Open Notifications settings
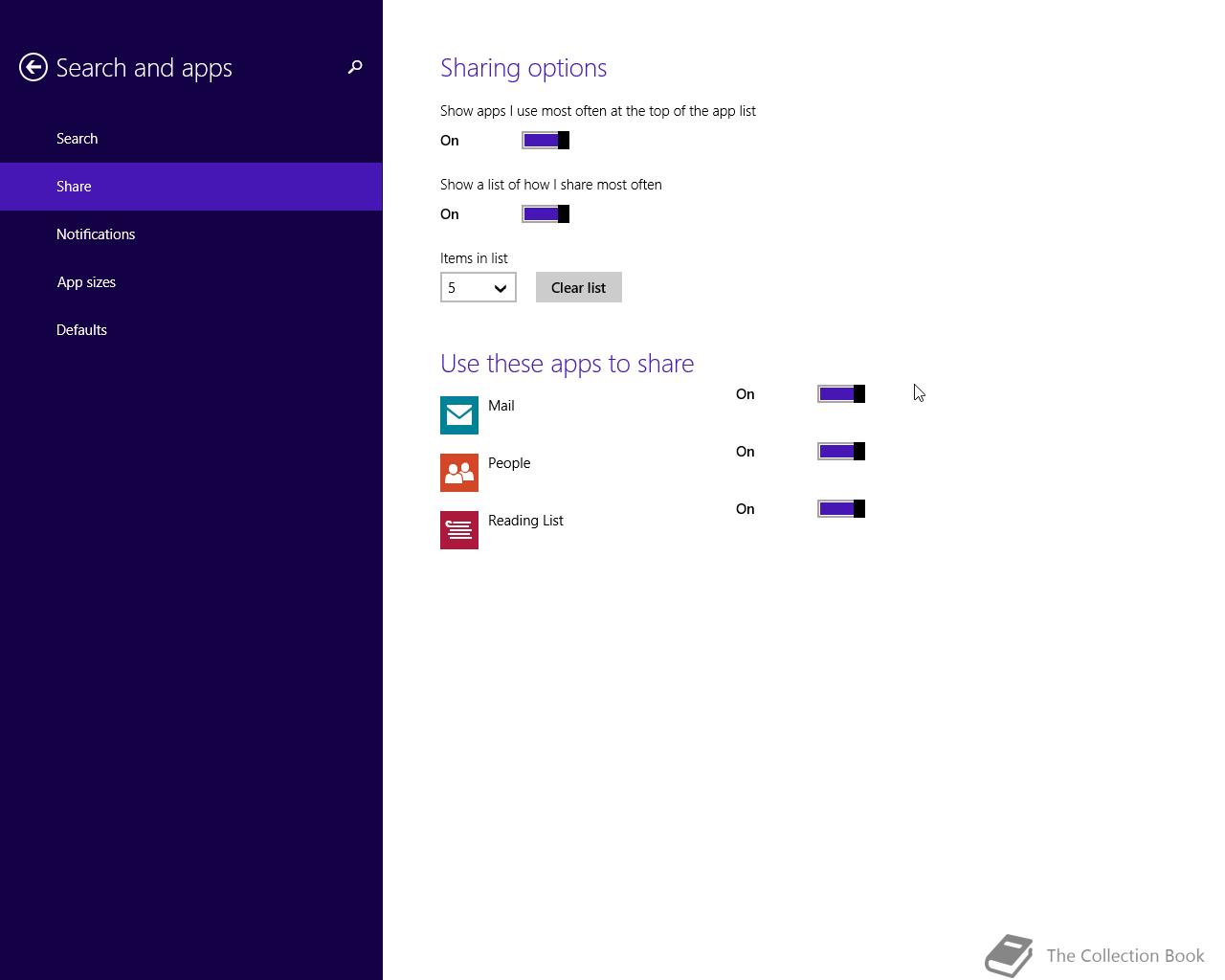Screen dimensions: 1225x980 [191, 234]
